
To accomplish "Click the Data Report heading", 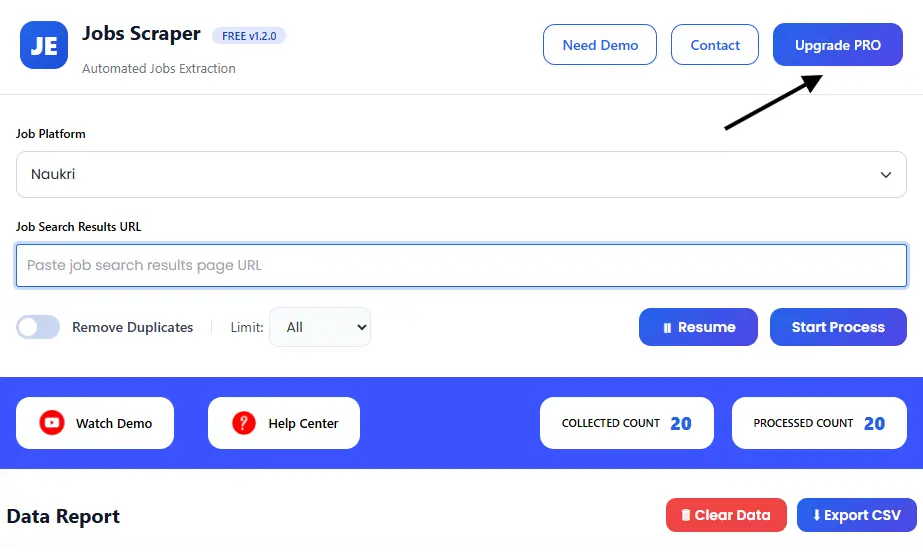I will (x=63, y=516).
